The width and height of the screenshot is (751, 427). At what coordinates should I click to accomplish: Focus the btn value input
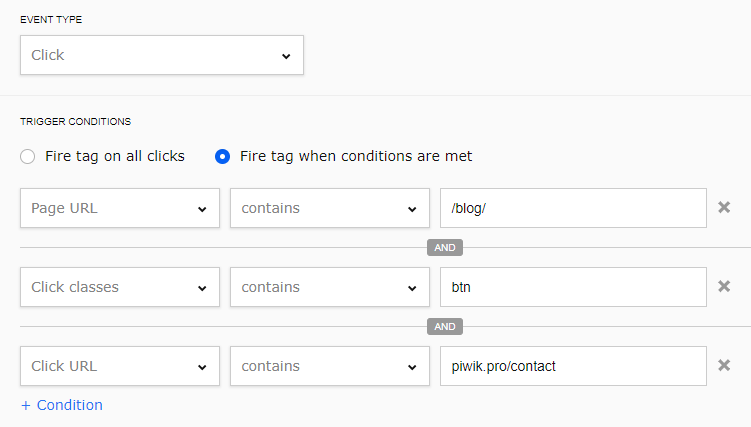pyautogui.click(x=573, y=287)
